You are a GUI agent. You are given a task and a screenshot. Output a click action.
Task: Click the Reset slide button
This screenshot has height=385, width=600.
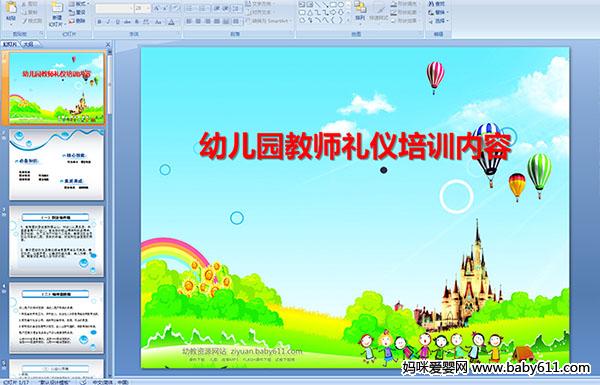pyautogui.click(x=77, y=13)
